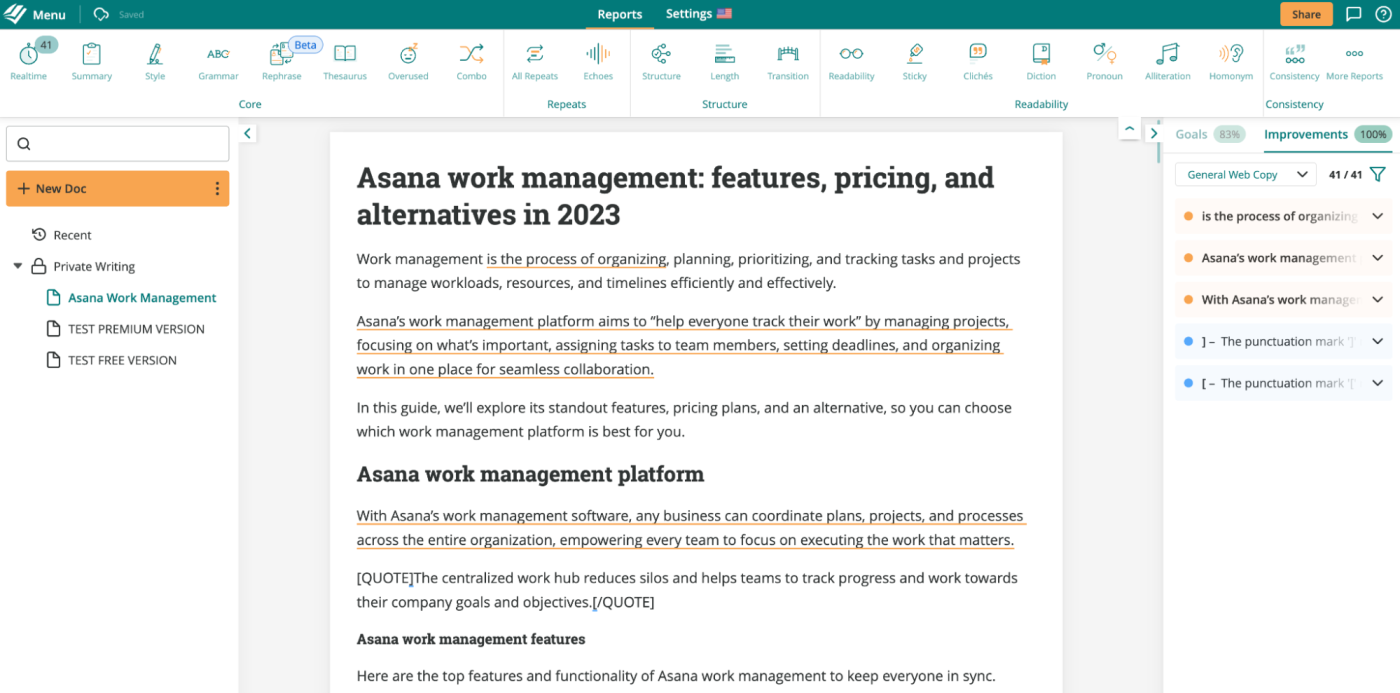
Task: Run the Alliteration report
Action: tap(1167, 60)
